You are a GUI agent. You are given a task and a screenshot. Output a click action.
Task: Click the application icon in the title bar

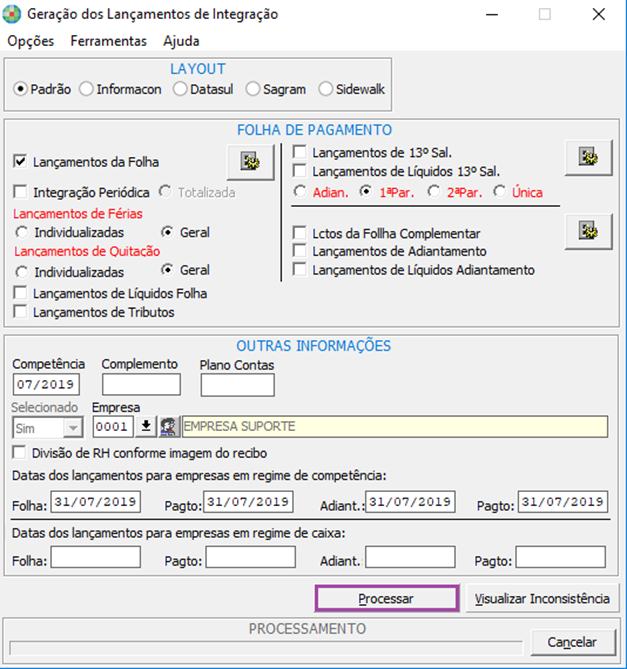11,14
